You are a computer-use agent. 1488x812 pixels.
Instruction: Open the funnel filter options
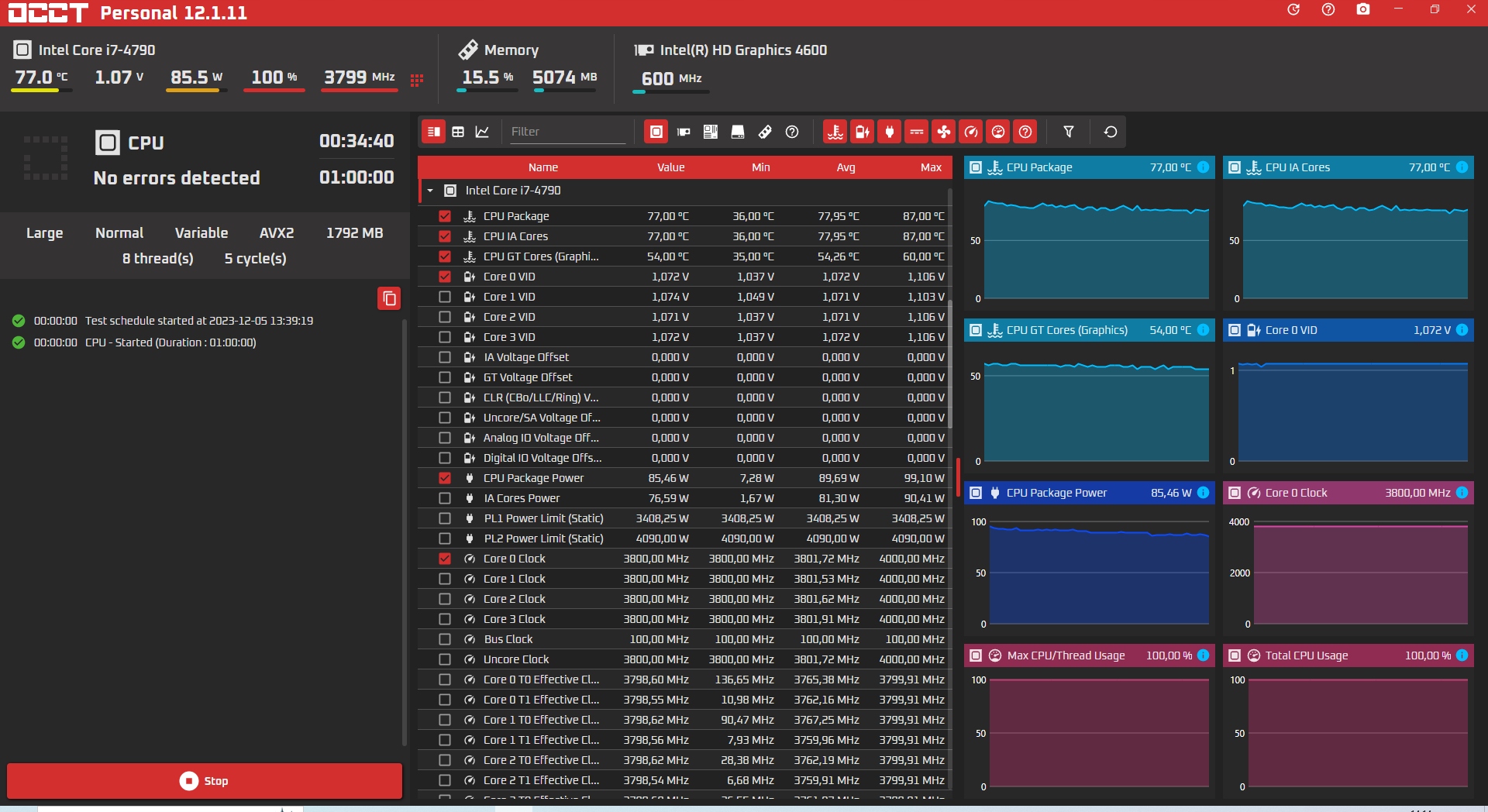pos(1069,132)
